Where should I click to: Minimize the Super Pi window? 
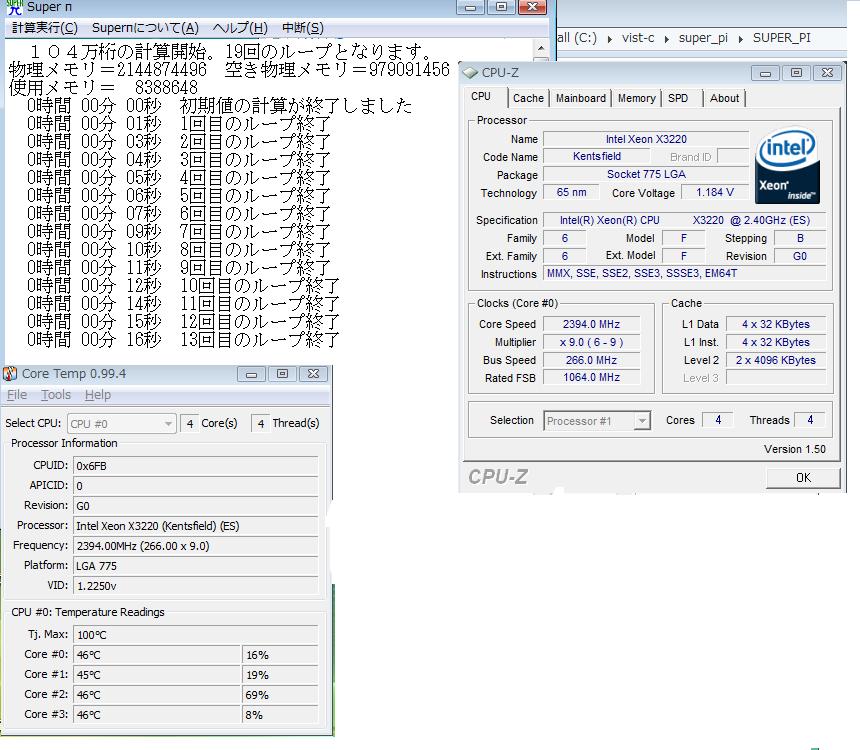tap(471, 7)
